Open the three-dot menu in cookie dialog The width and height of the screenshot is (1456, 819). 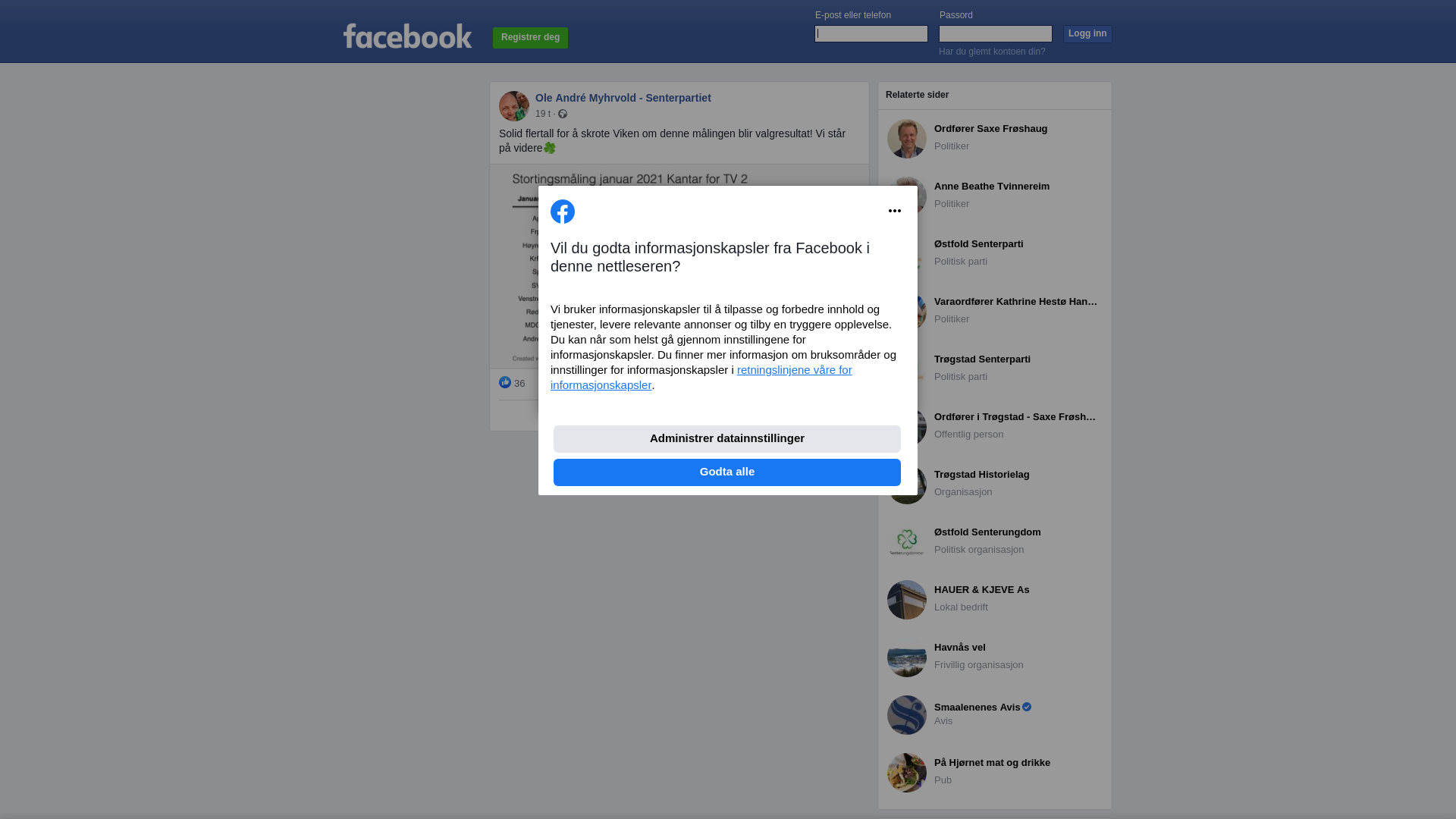click(895, 211)
